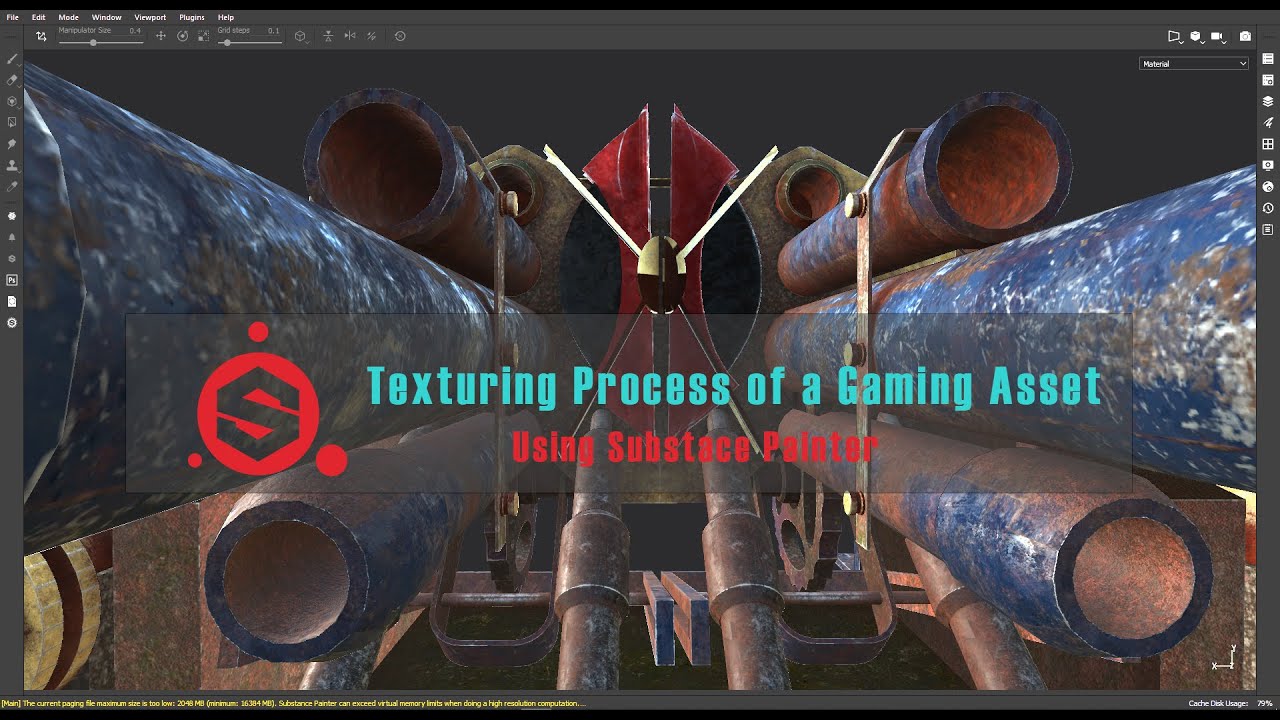Open the Shader Settings sphere icon

(1268, 186)
